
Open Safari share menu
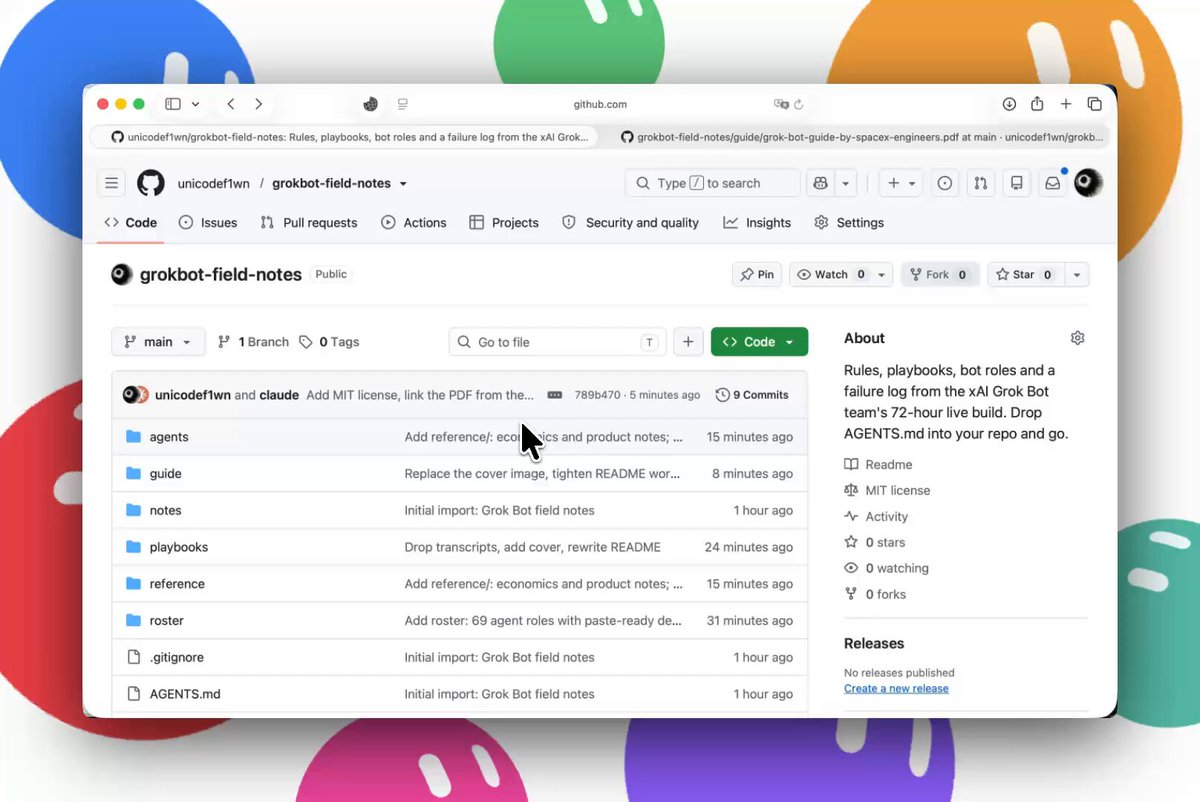tap(1037, 104)
